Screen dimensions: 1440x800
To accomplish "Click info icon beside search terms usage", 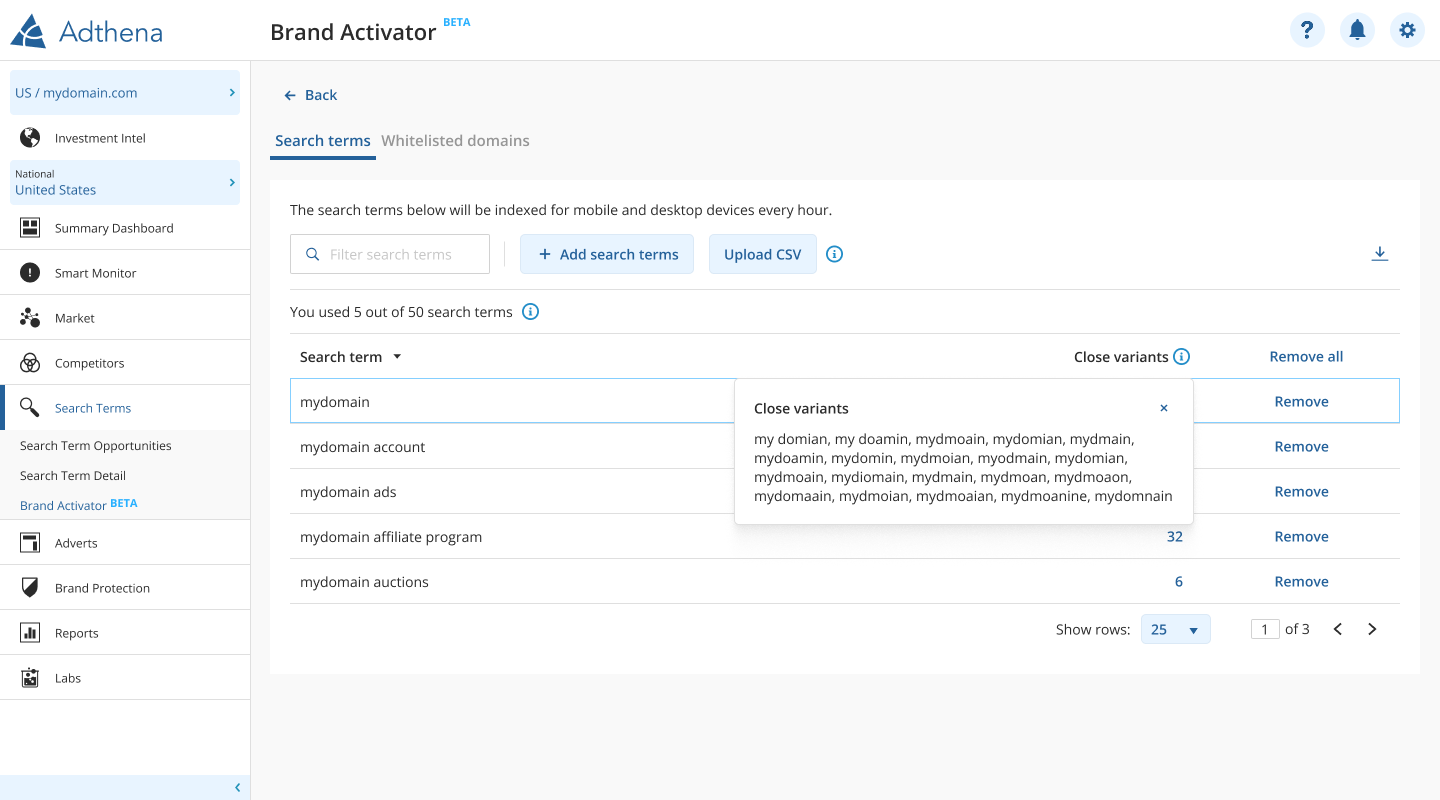I will [x=531, y=312].
